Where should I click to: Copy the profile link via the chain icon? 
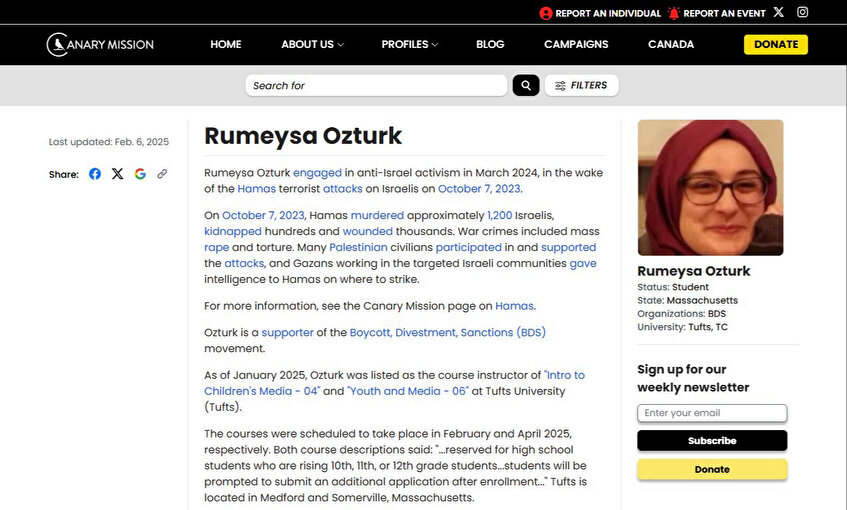click(162, 174)
